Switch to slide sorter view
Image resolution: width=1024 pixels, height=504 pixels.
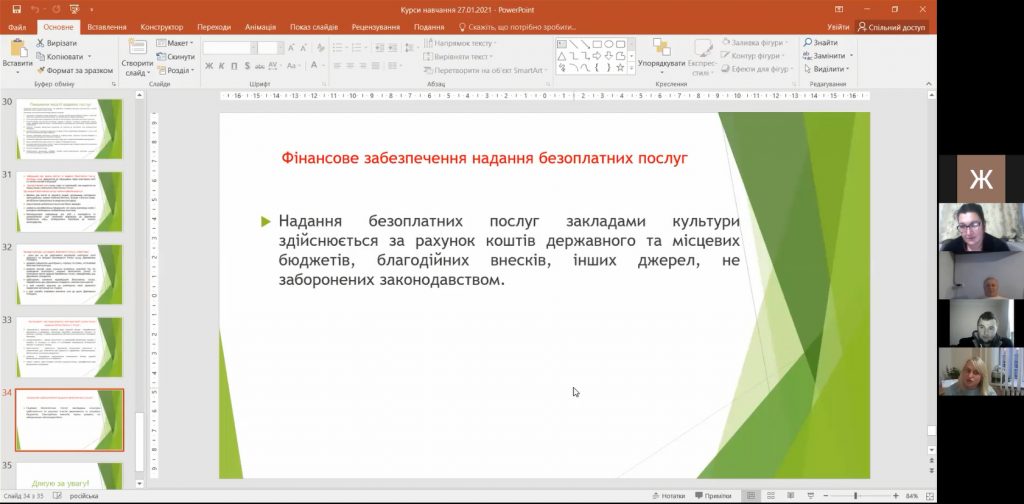tap(770, 496)
